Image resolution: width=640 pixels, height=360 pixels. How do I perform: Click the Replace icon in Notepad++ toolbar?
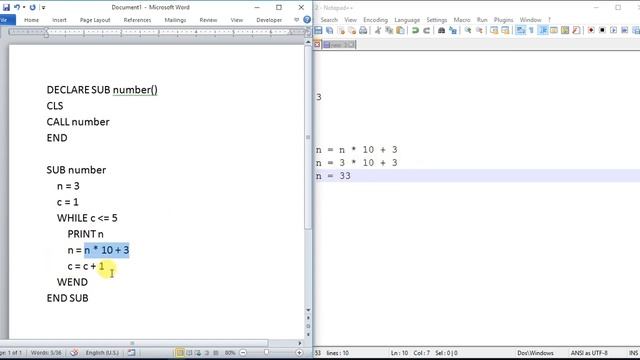453,30
